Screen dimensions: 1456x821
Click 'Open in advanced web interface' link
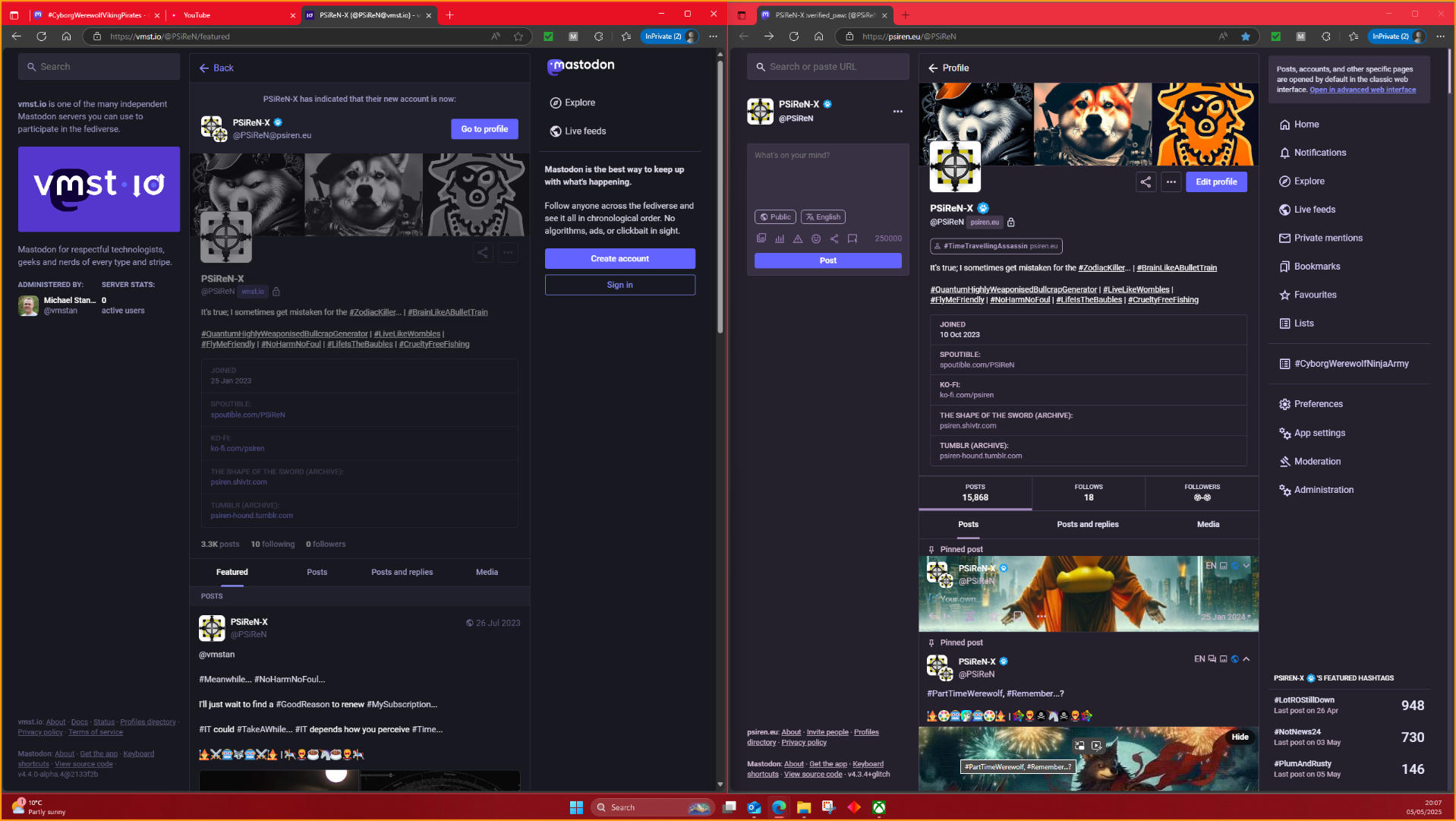pyautogui.click(x=1363, y=90)
